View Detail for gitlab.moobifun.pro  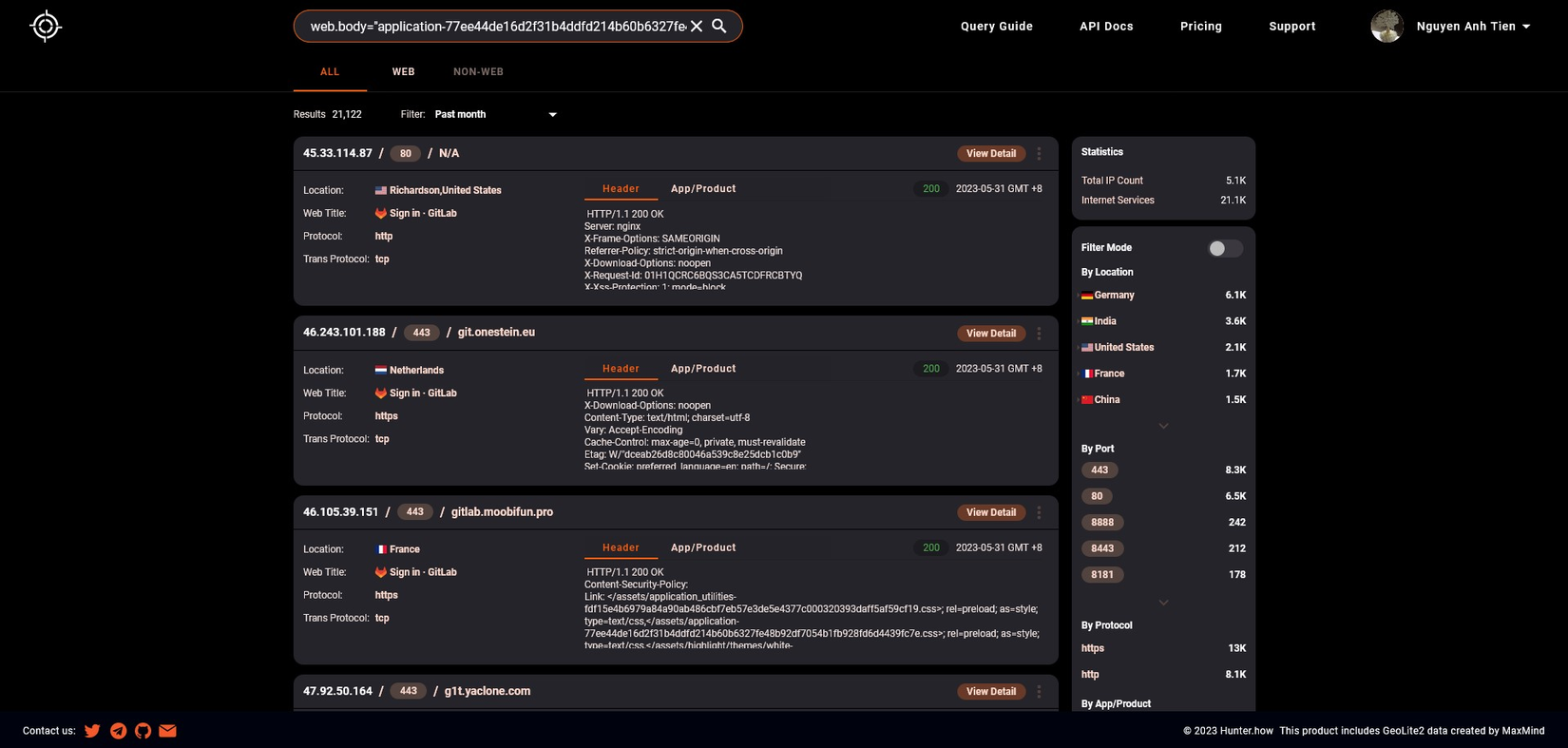[x=991, y=512]
